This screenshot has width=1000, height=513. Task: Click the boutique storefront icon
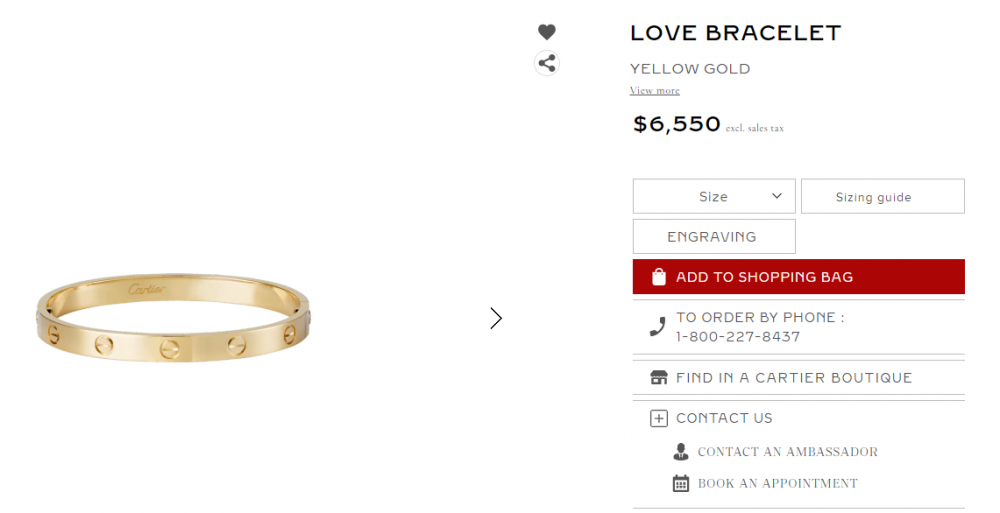[658, 378]
